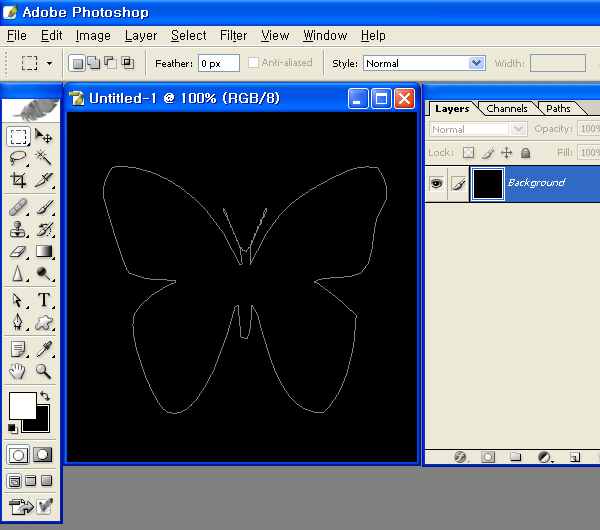
Task: Toggle the Anti-aliased checkbox
Action: [x=253, y=62]
